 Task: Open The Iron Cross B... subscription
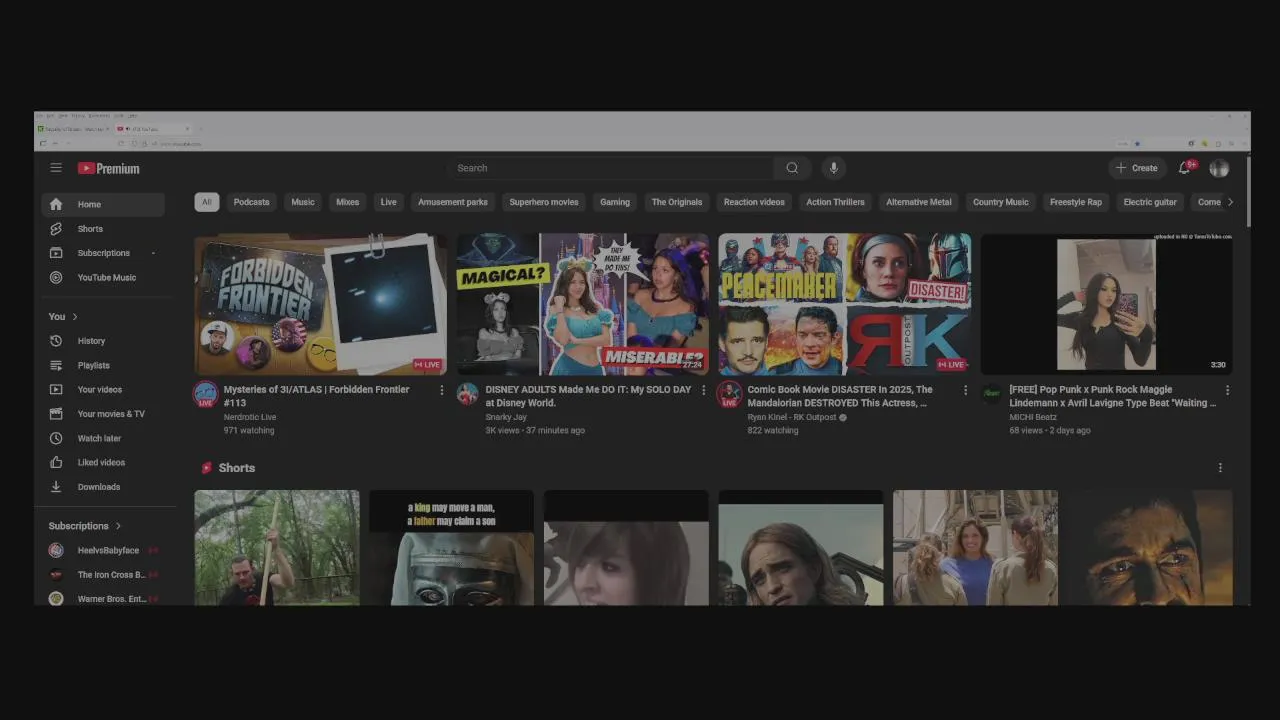(x=103, y=575)
